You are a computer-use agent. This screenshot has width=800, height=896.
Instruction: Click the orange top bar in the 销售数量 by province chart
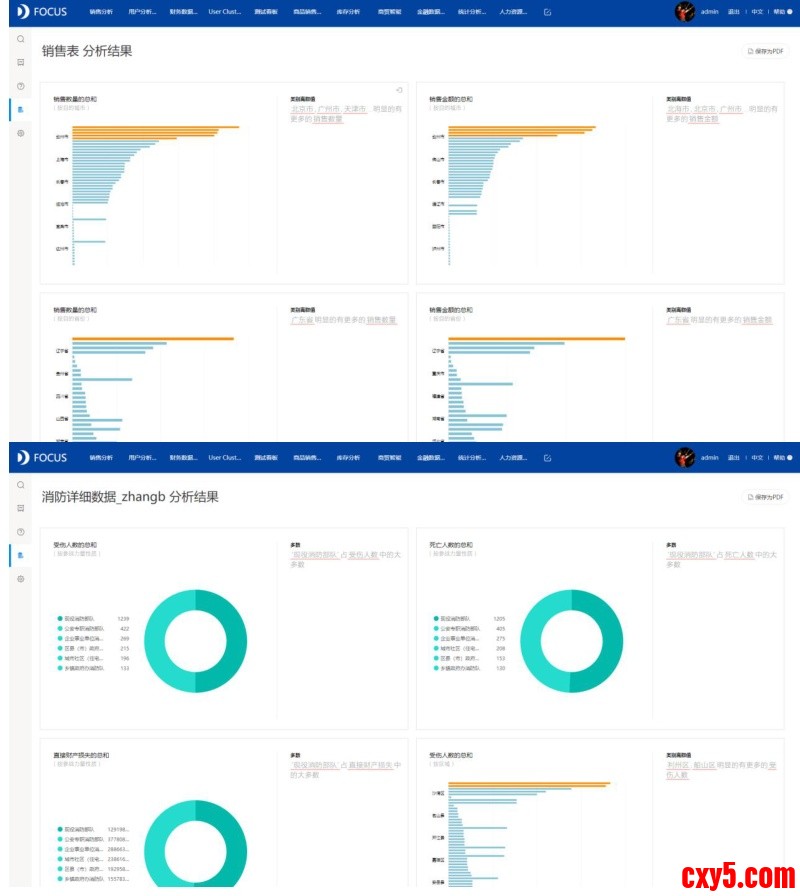pyautogui.click(x=153, y=338)
